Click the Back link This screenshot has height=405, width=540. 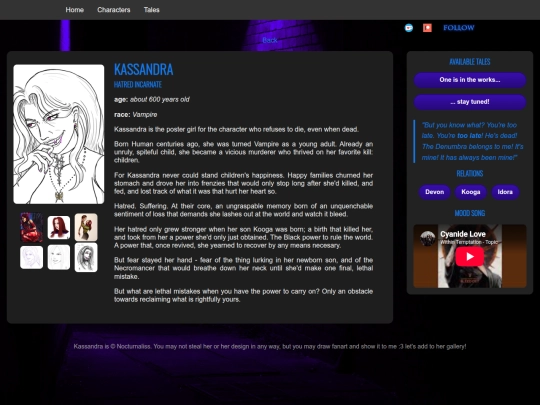[x=270, y=40]
